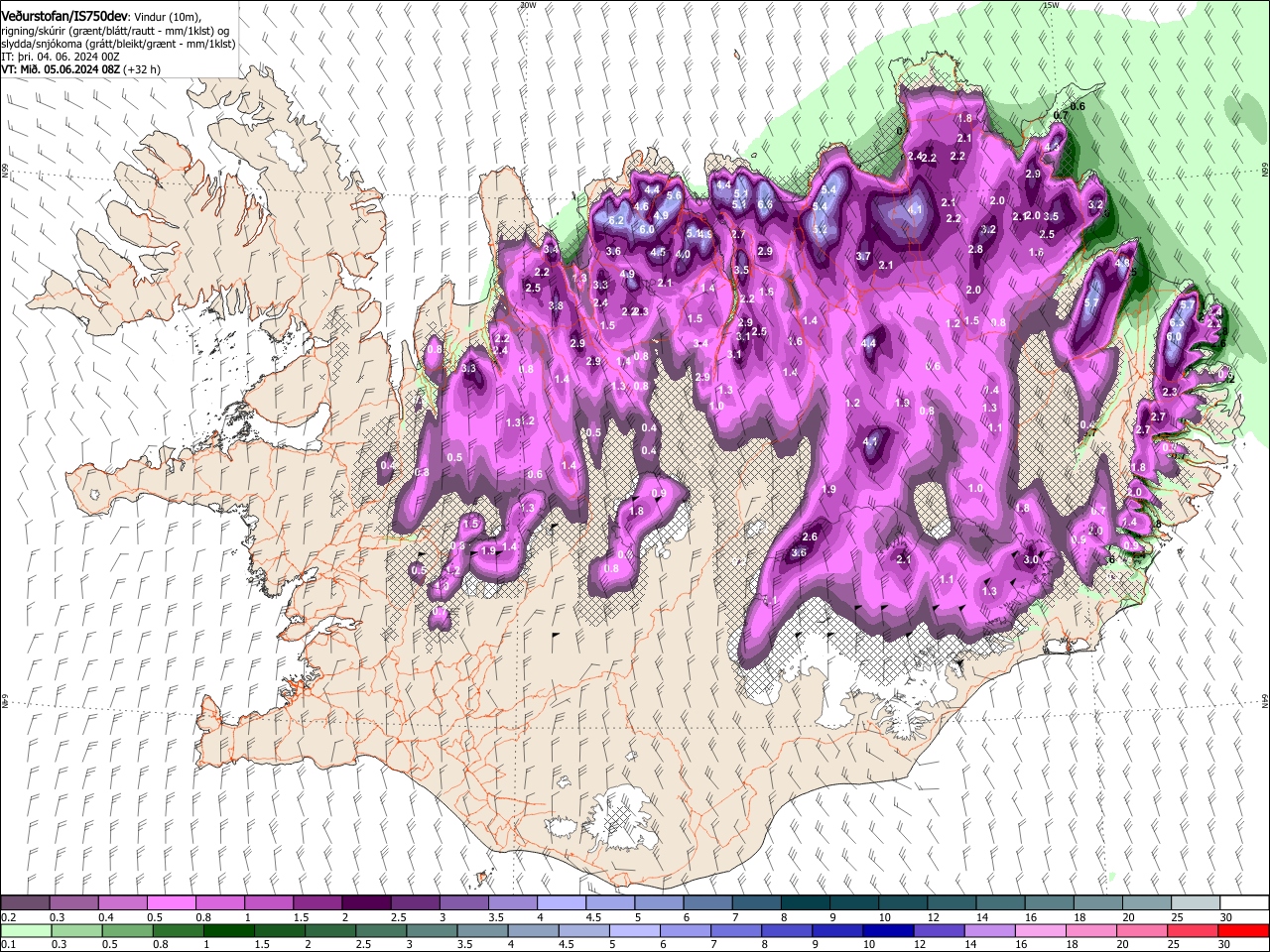
Task: Click dark teal legend swatch between 8 and 9
Action: [x=806, y=903]
